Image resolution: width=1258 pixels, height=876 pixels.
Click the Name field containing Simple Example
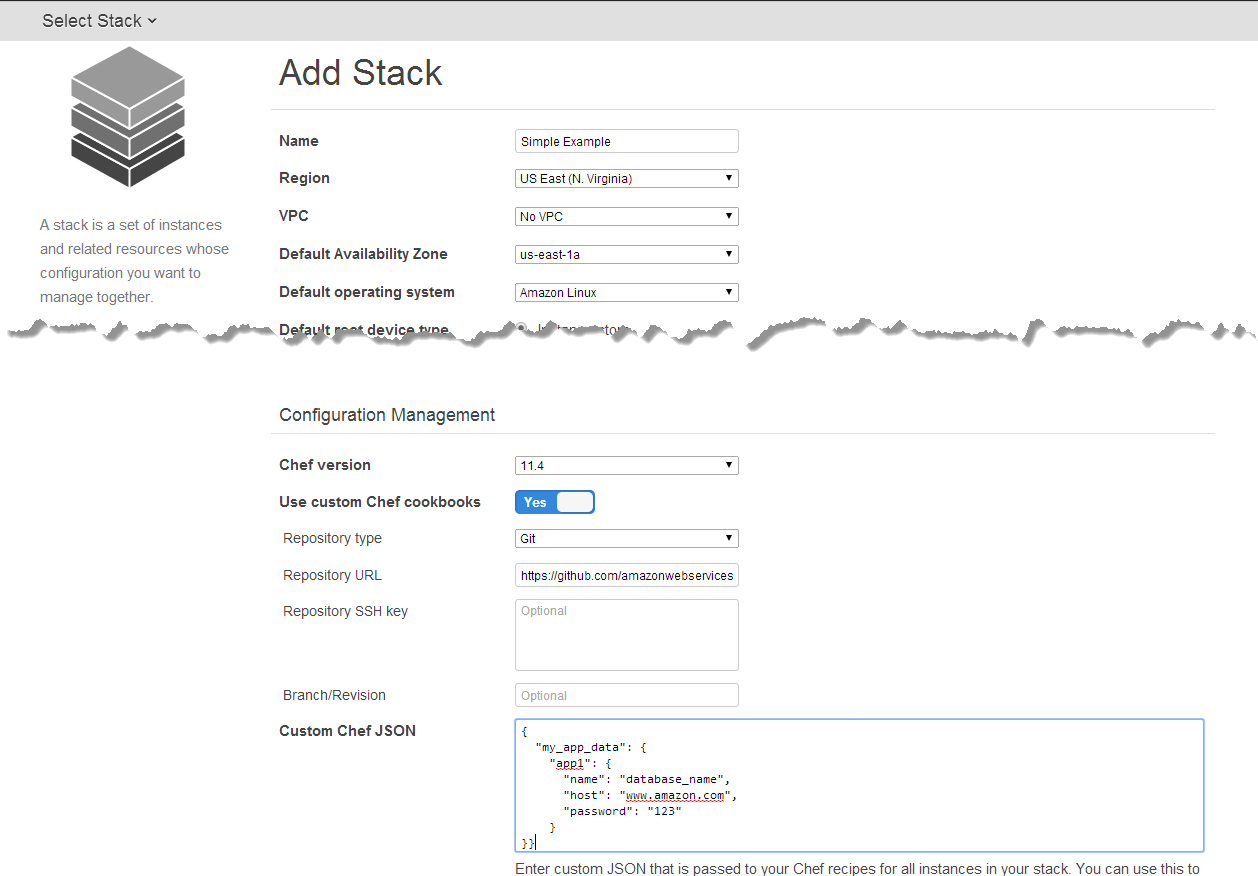pyautogui.click(x=626, y=141)
